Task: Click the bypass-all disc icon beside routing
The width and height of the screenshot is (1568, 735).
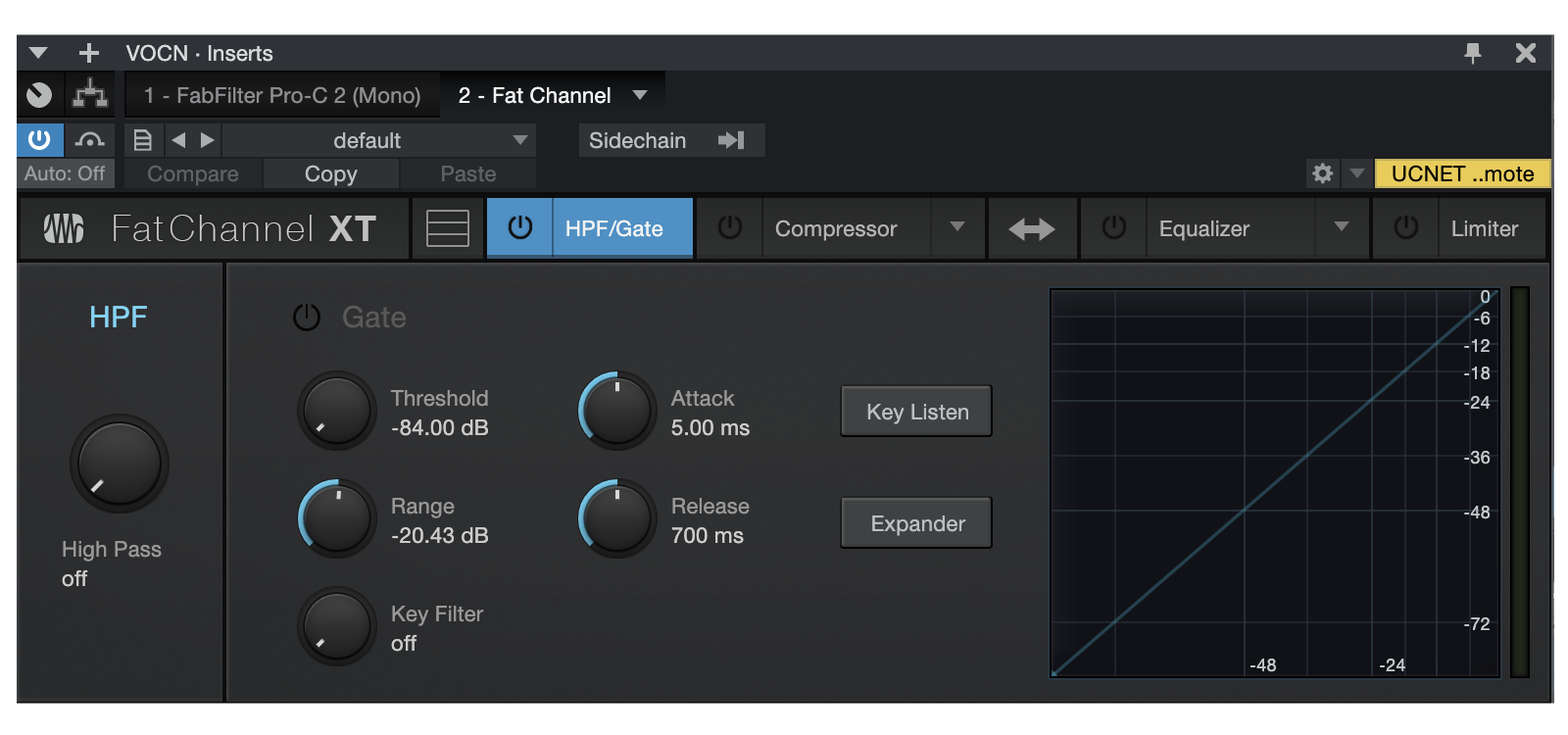Action: click(x=40, y=95)
